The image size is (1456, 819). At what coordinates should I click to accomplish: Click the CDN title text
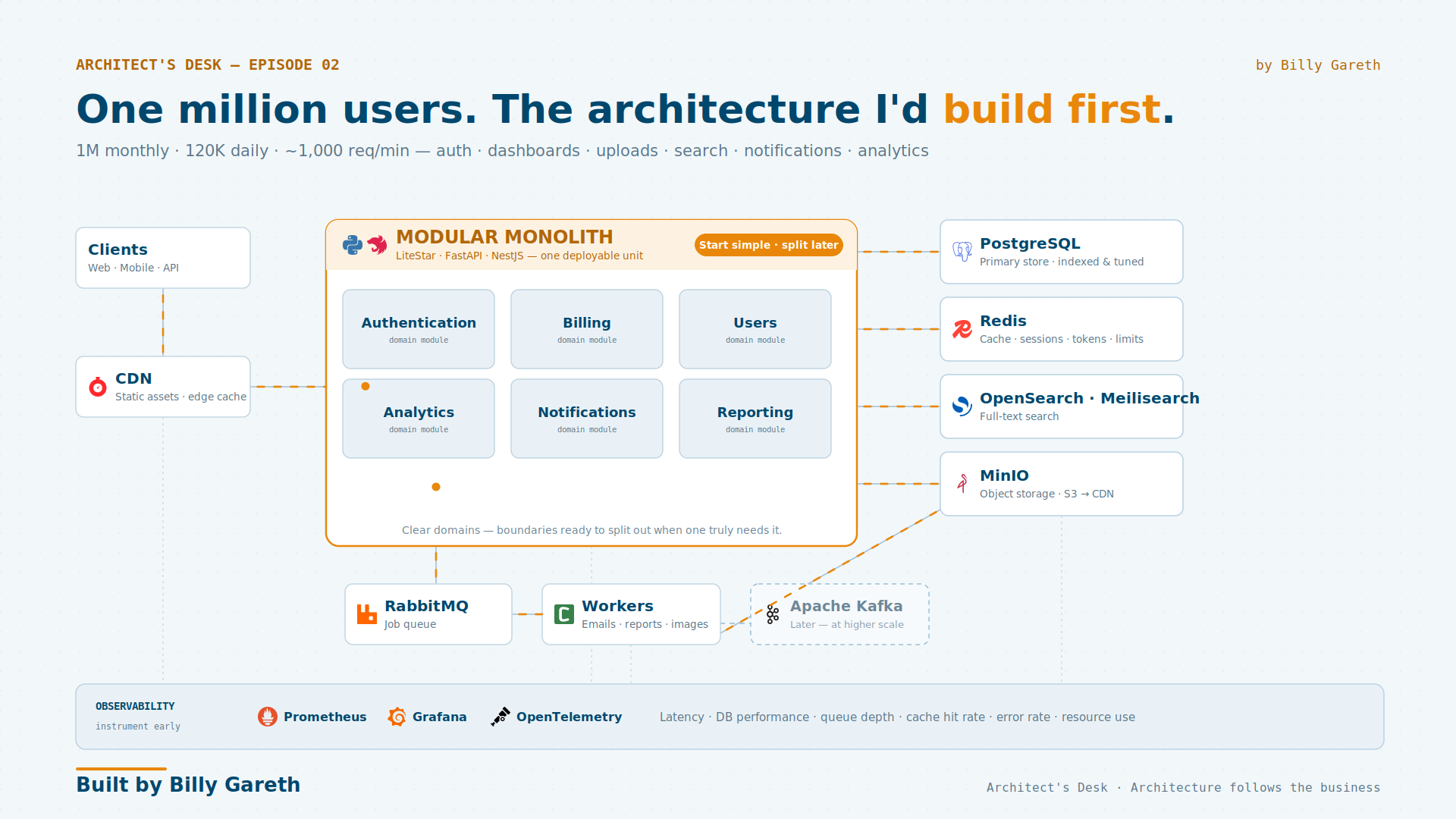tap(133, 378)
